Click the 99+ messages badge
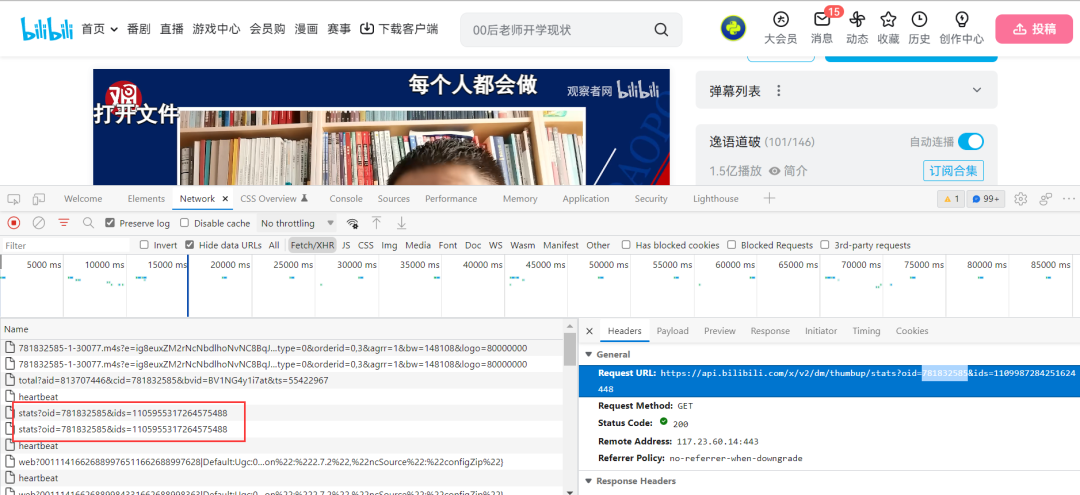The width and height of the screenshot is (1080, 495). pos(986,199)
